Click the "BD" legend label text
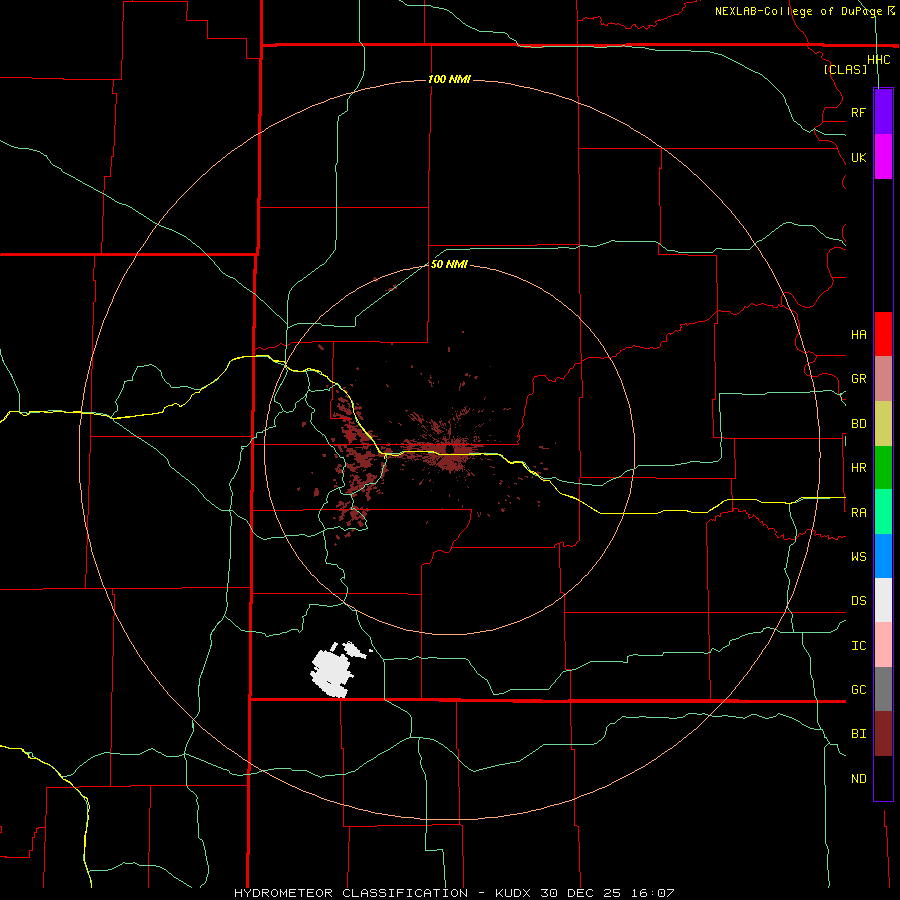The width and height of the screenshot is (900, 900). (x=858, y=424)
